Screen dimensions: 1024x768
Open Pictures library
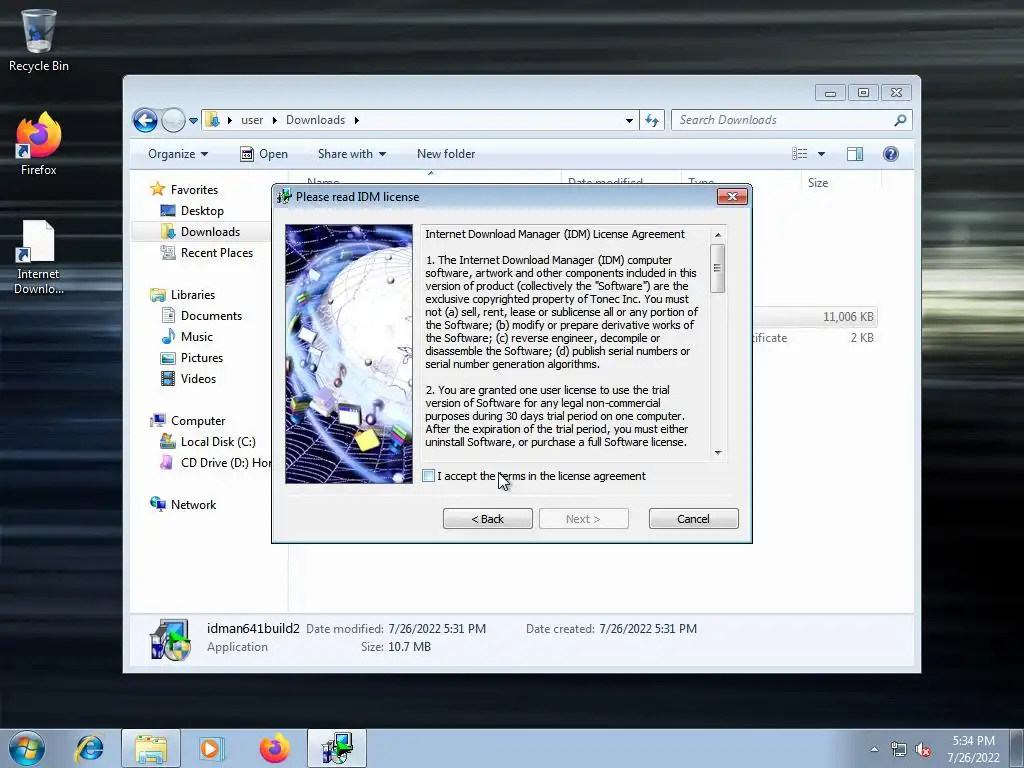click(x=202, y=358)
